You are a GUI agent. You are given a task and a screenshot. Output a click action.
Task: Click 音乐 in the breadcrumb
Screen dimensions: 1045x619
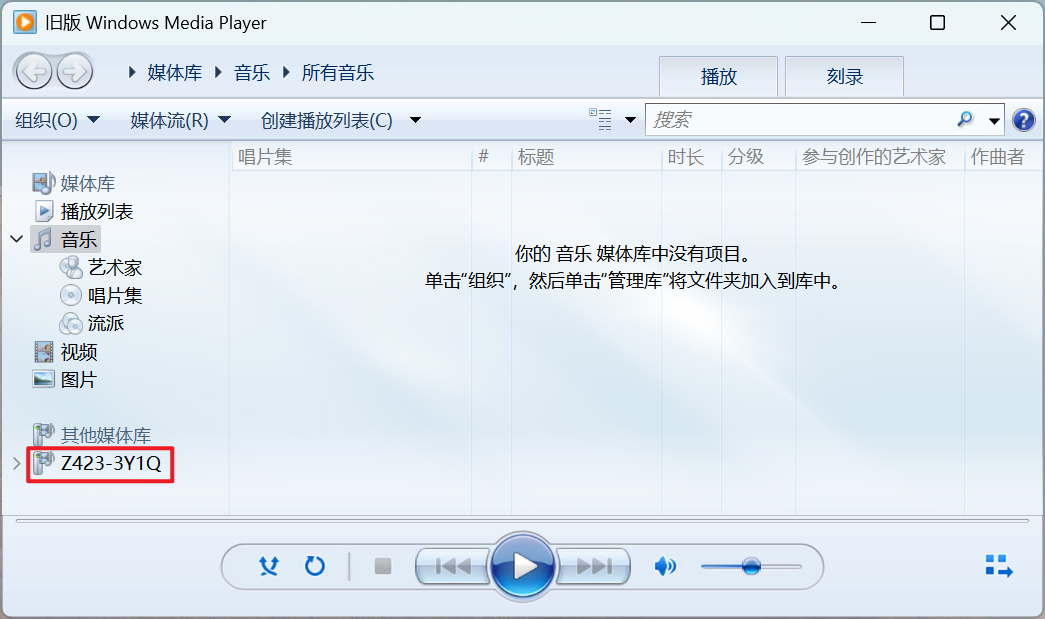click(x=252, y=73)
